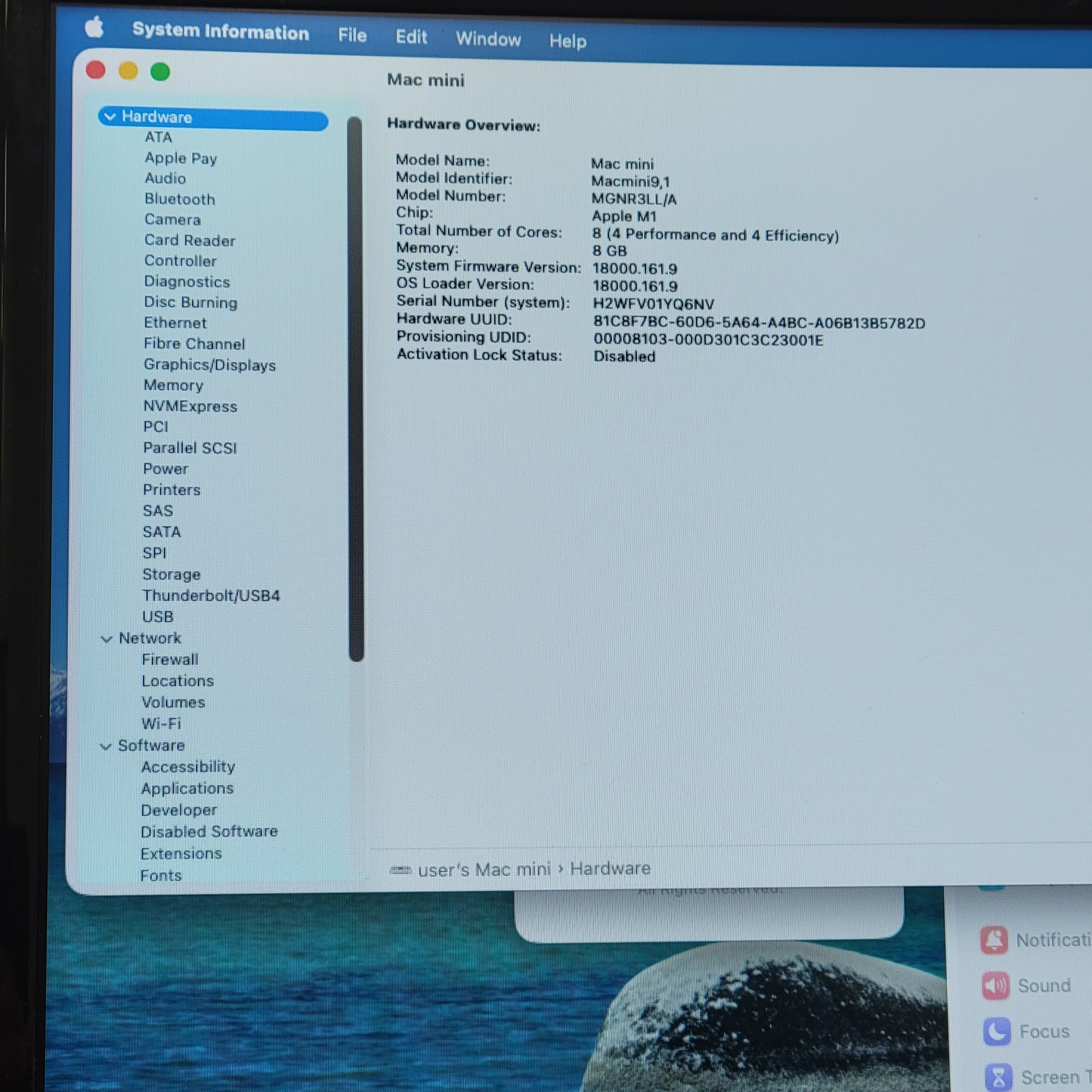Select Volumes in the sidebar

(x=173, y=702)
